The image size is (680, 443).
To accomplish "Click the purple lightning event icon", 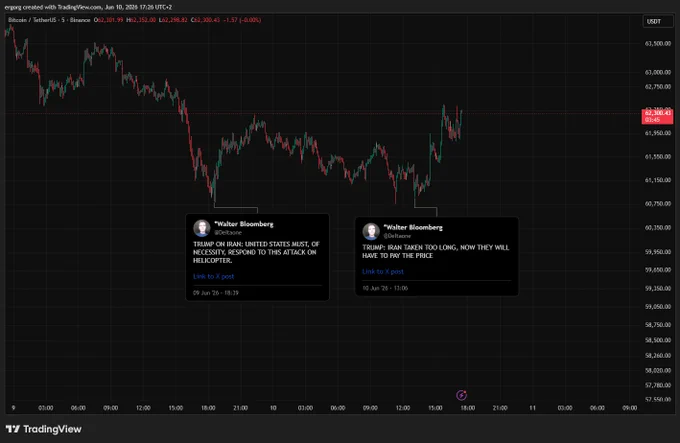I will pyautogui.click(x=461, y=395).
